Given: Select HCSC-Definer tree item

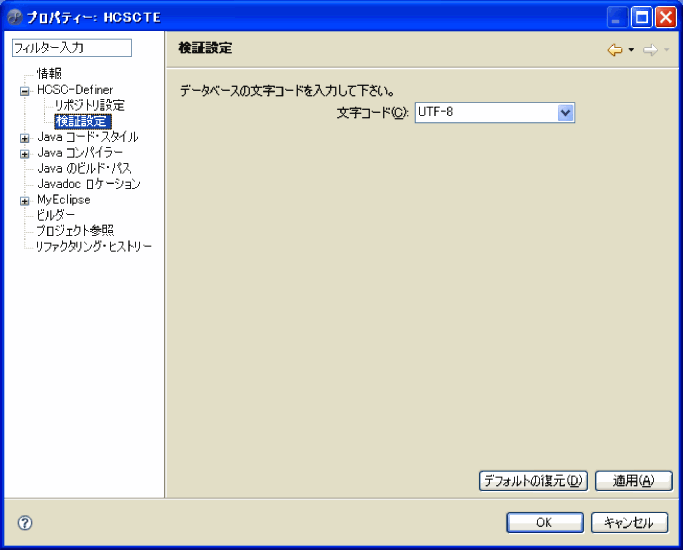Looking at the screenshot, I should (75, 90).
